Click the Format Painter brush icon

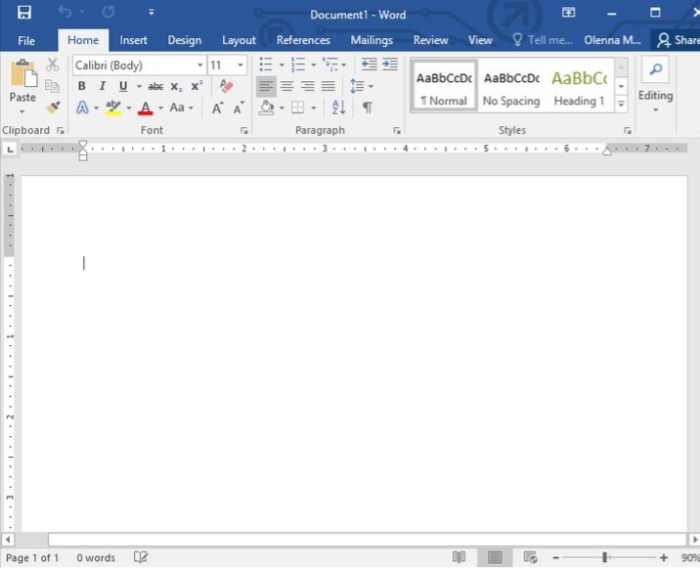[52, 107]
